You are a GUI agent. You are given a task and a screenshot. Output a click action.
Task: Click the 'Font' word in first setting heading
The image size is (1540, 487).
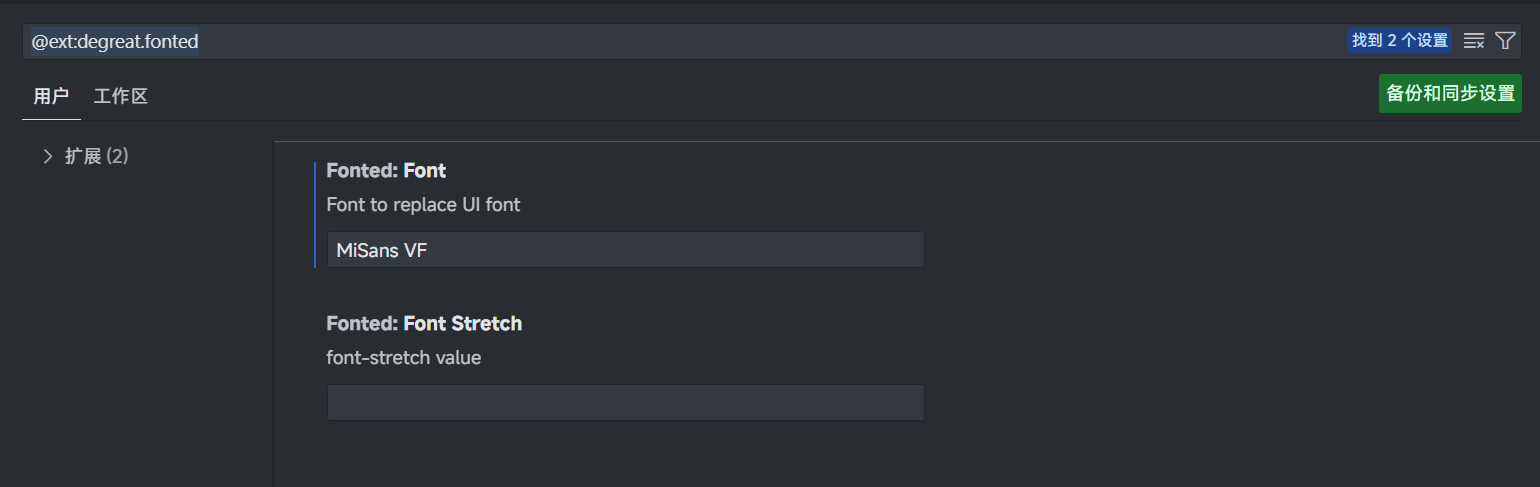(425, 171)
